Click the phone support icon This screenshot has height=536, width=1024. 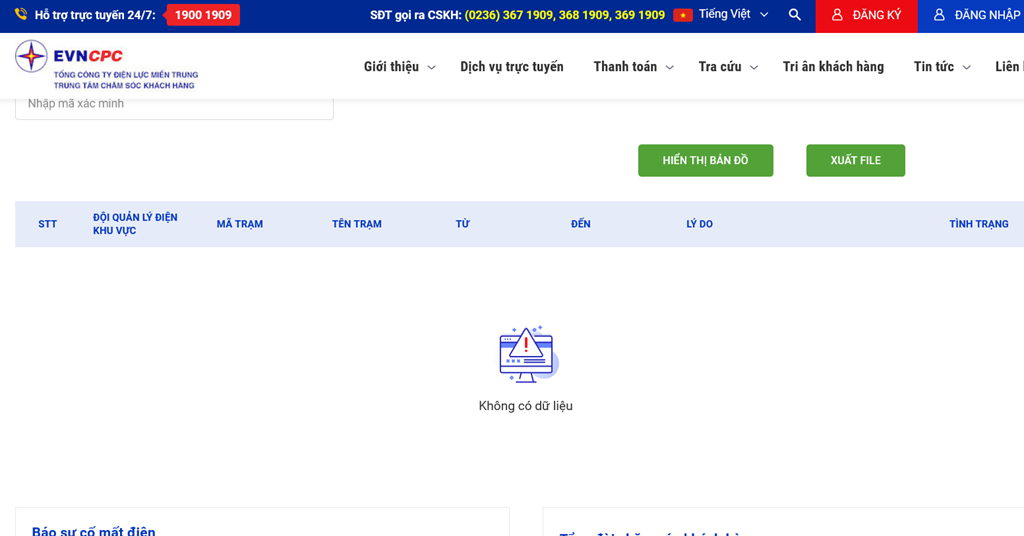[21, 15]
